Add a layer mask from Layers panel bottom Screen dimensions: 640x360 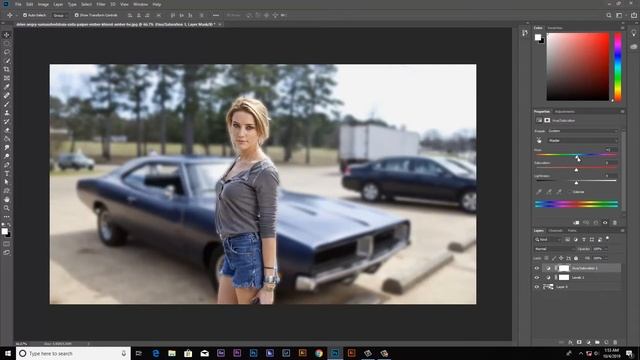(x=579, y=342)
